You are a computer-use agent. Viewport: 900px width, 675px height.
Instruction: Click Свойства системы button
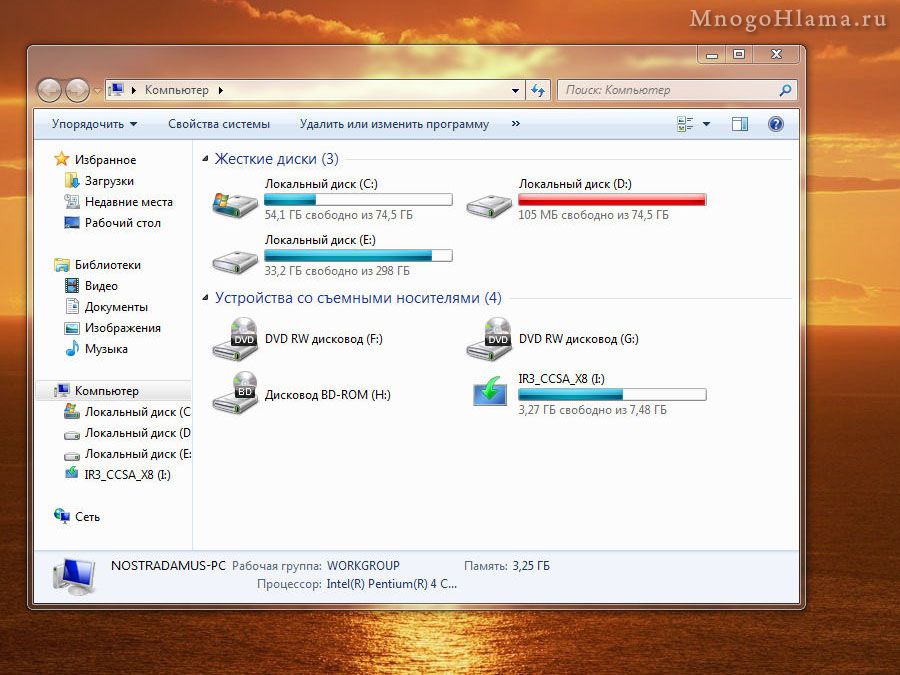tap(218, 124)
